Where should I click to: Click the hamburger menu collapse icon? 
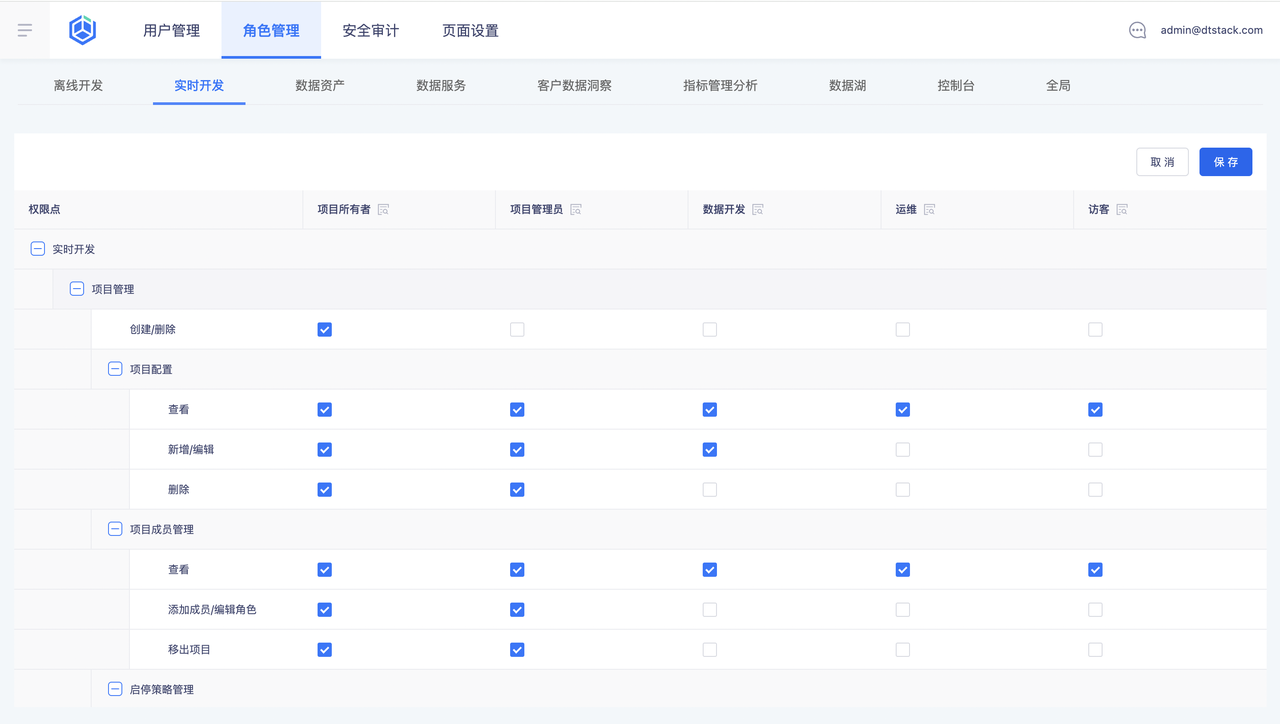(25, 30)
